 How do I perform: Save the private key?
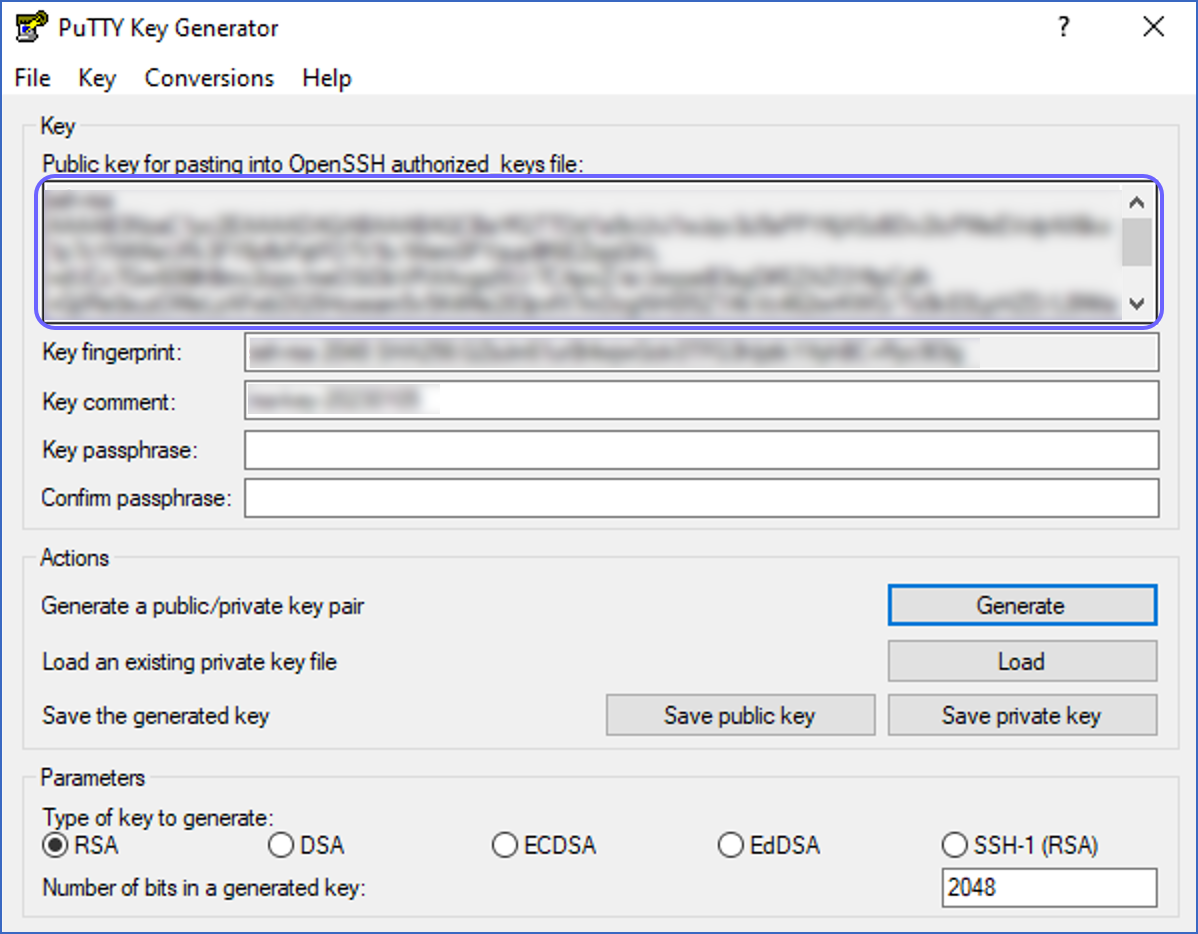(x=1022, y=715)
